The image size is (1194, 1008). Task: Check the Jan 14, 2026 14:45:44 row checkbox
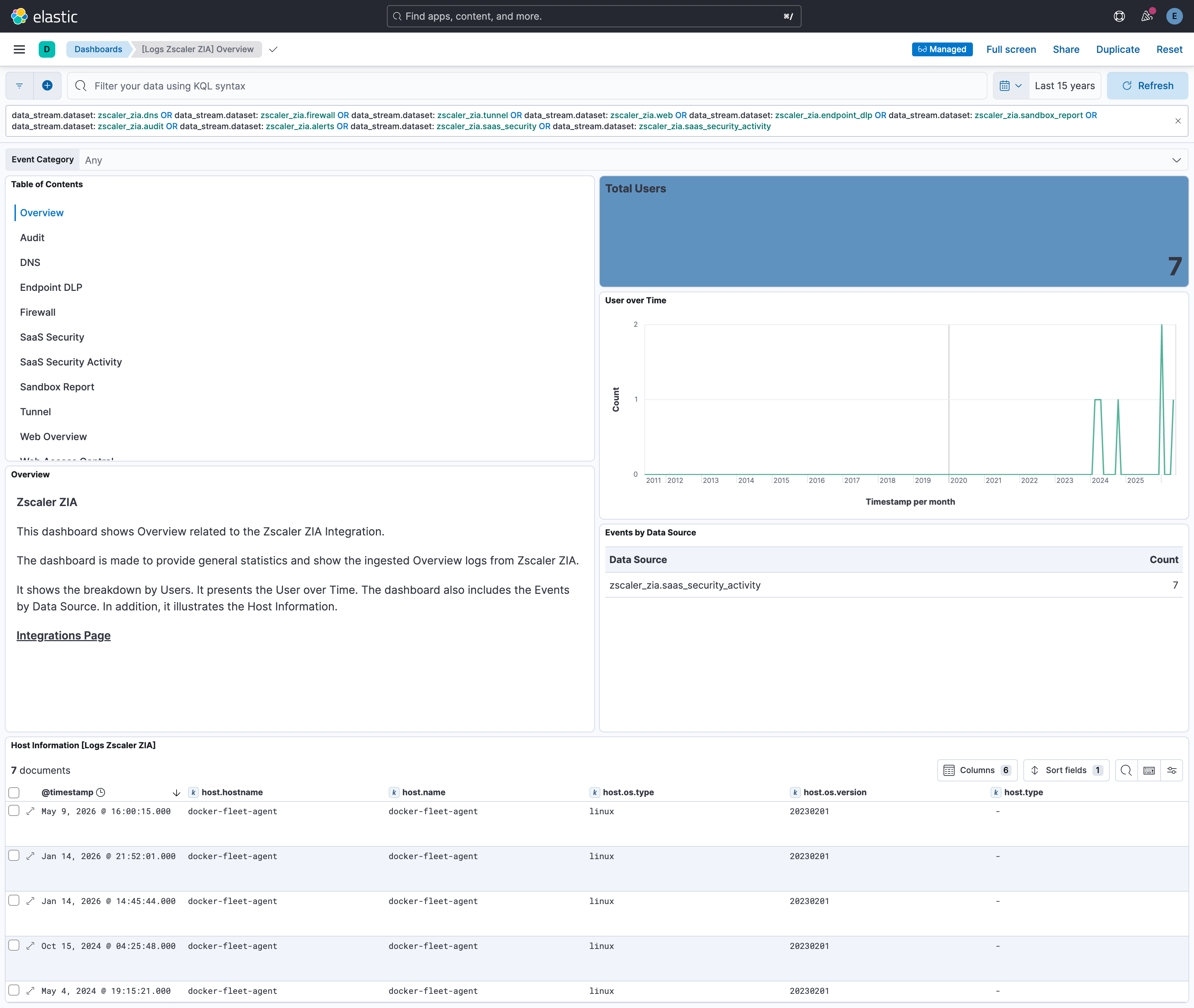14,901
